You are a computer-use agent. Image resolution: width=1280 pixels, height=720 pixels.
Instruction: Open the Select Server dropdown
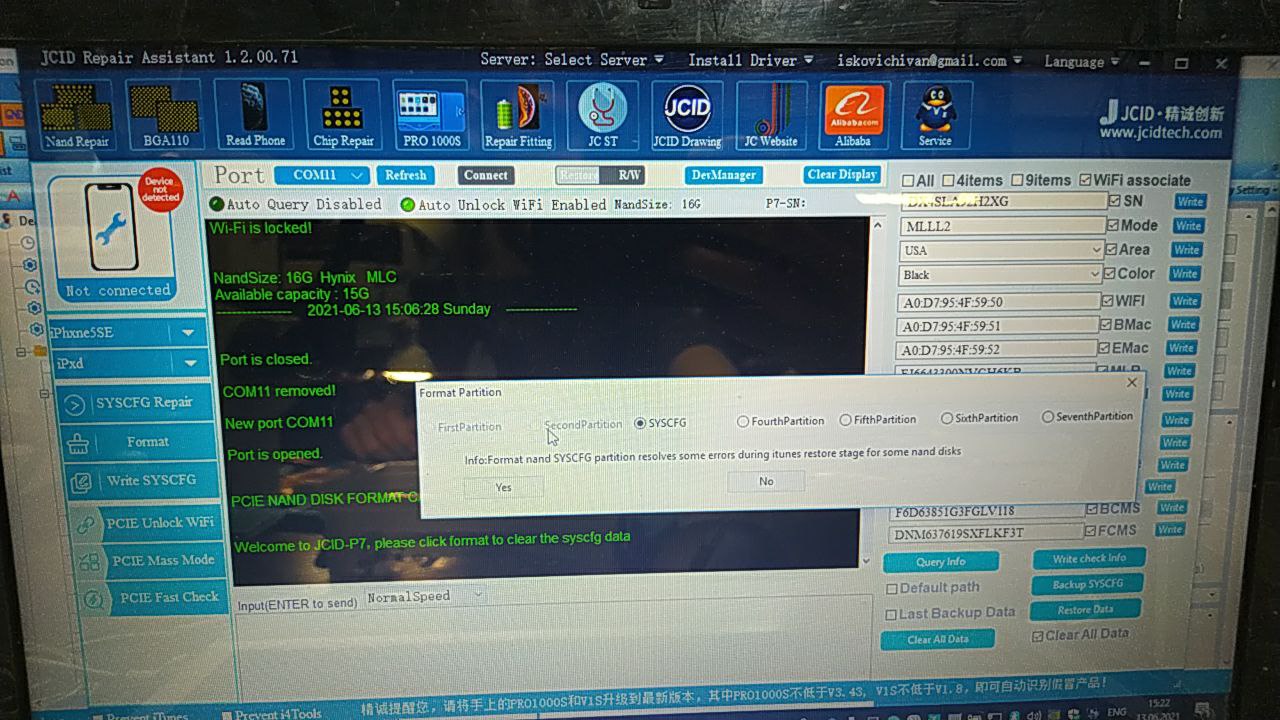pos(572,60)
